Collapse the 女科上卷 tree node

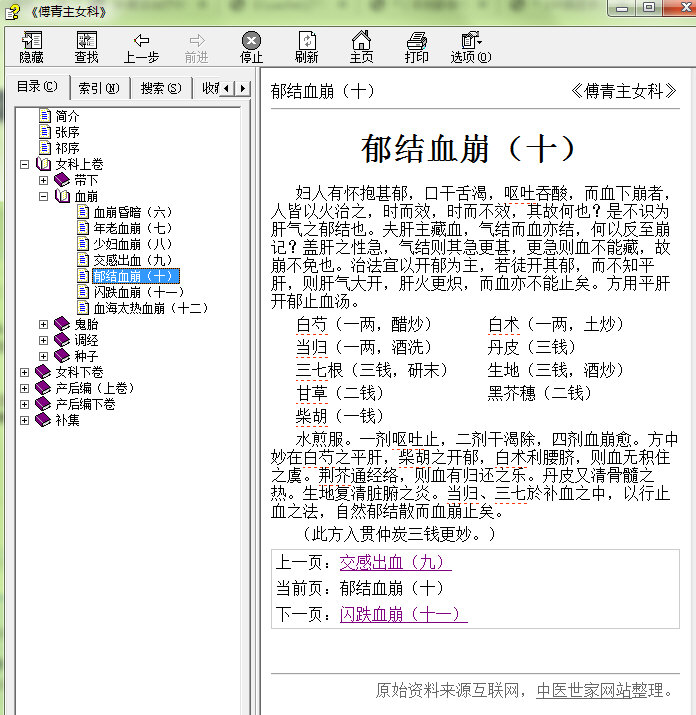(x=24, y=164)
